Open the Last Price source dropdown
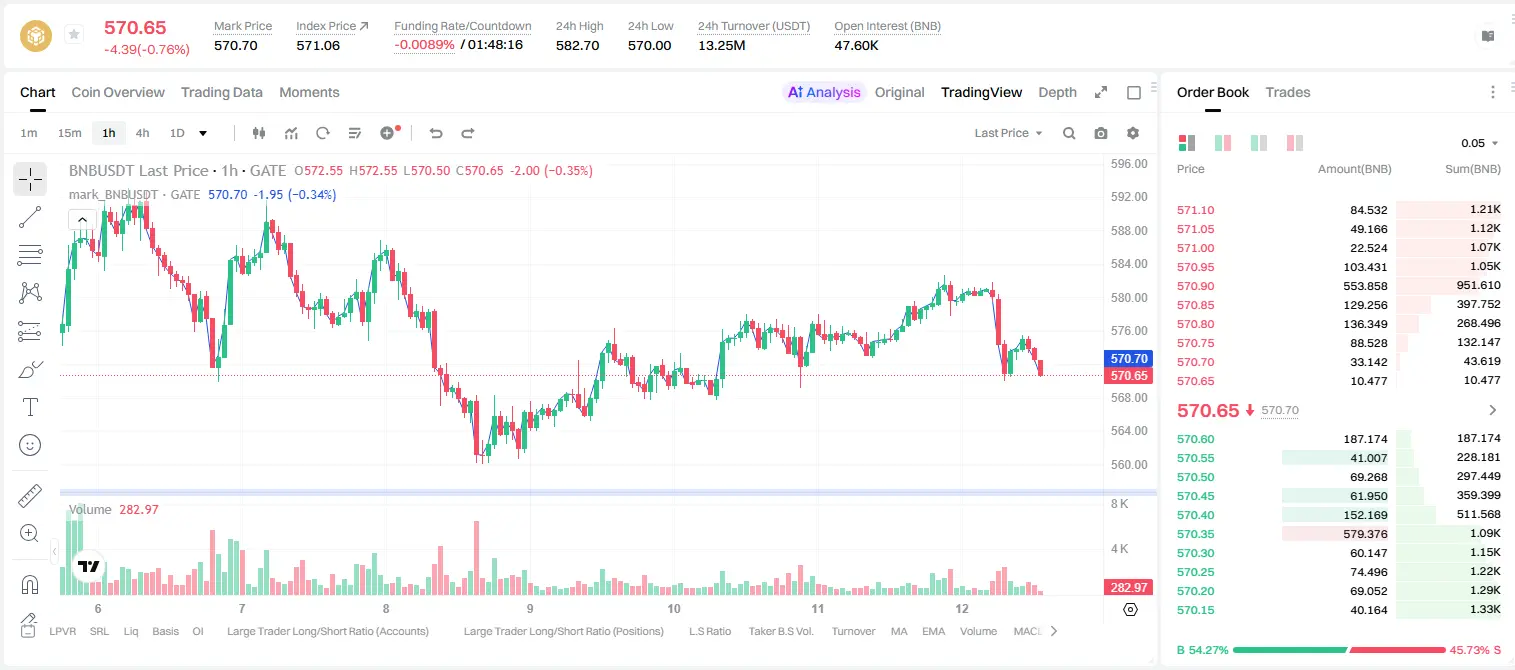The image size is (1515, 670). (x=1008, y=133)
